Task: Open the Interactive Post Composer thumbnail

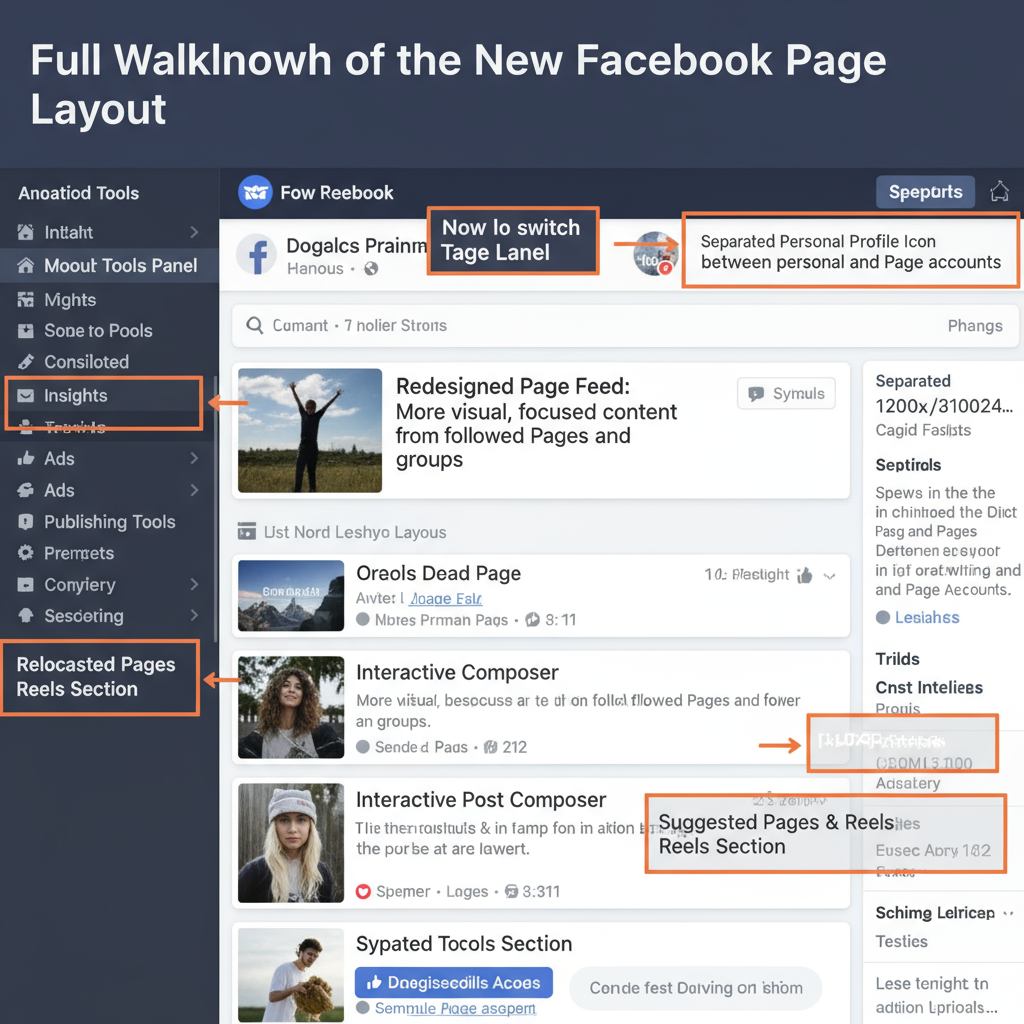Action: point(291,843)
